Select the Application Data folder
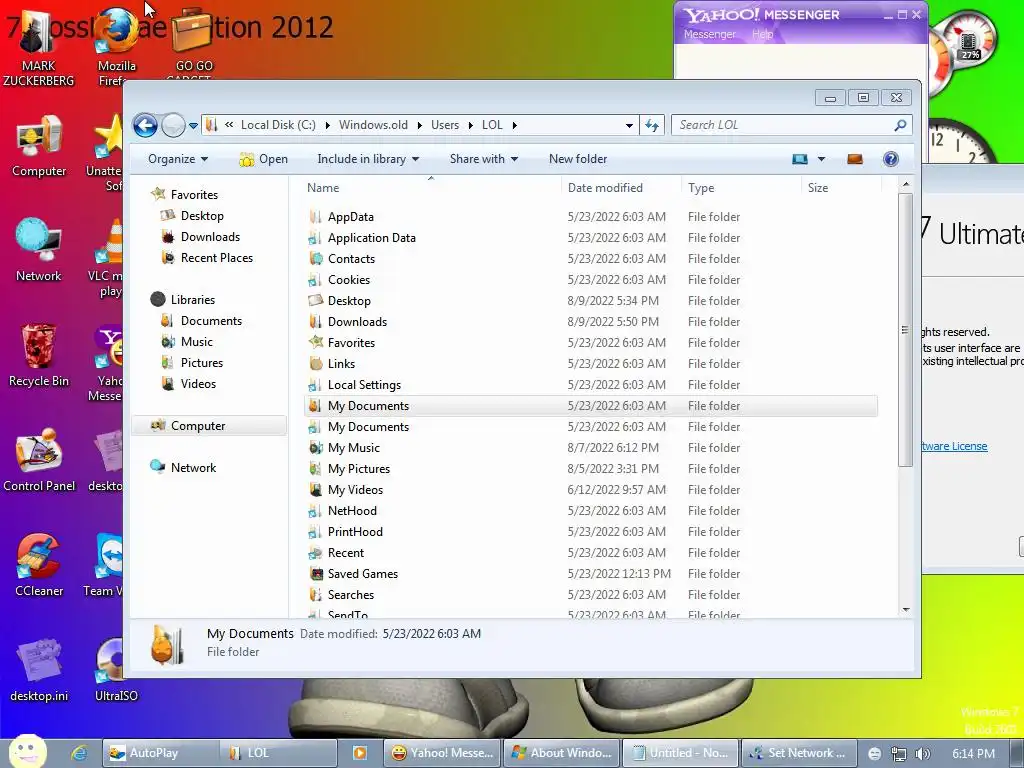1024x768 pixels. pos(372,238)
